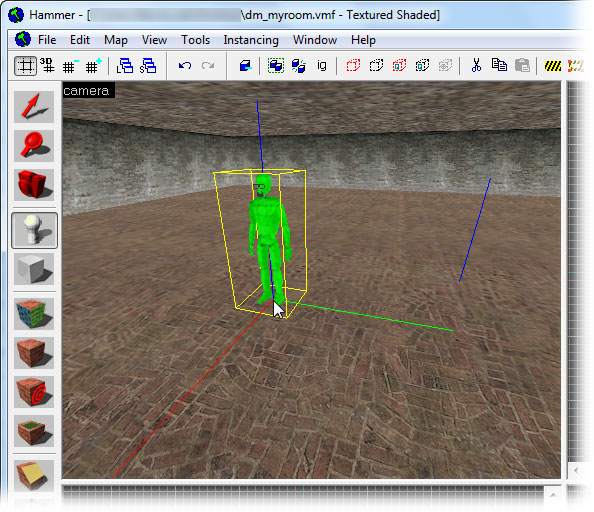Screen dimensions: 594x512
Task: Click the black dashed box with Q icon
Action: coord(422,66)
